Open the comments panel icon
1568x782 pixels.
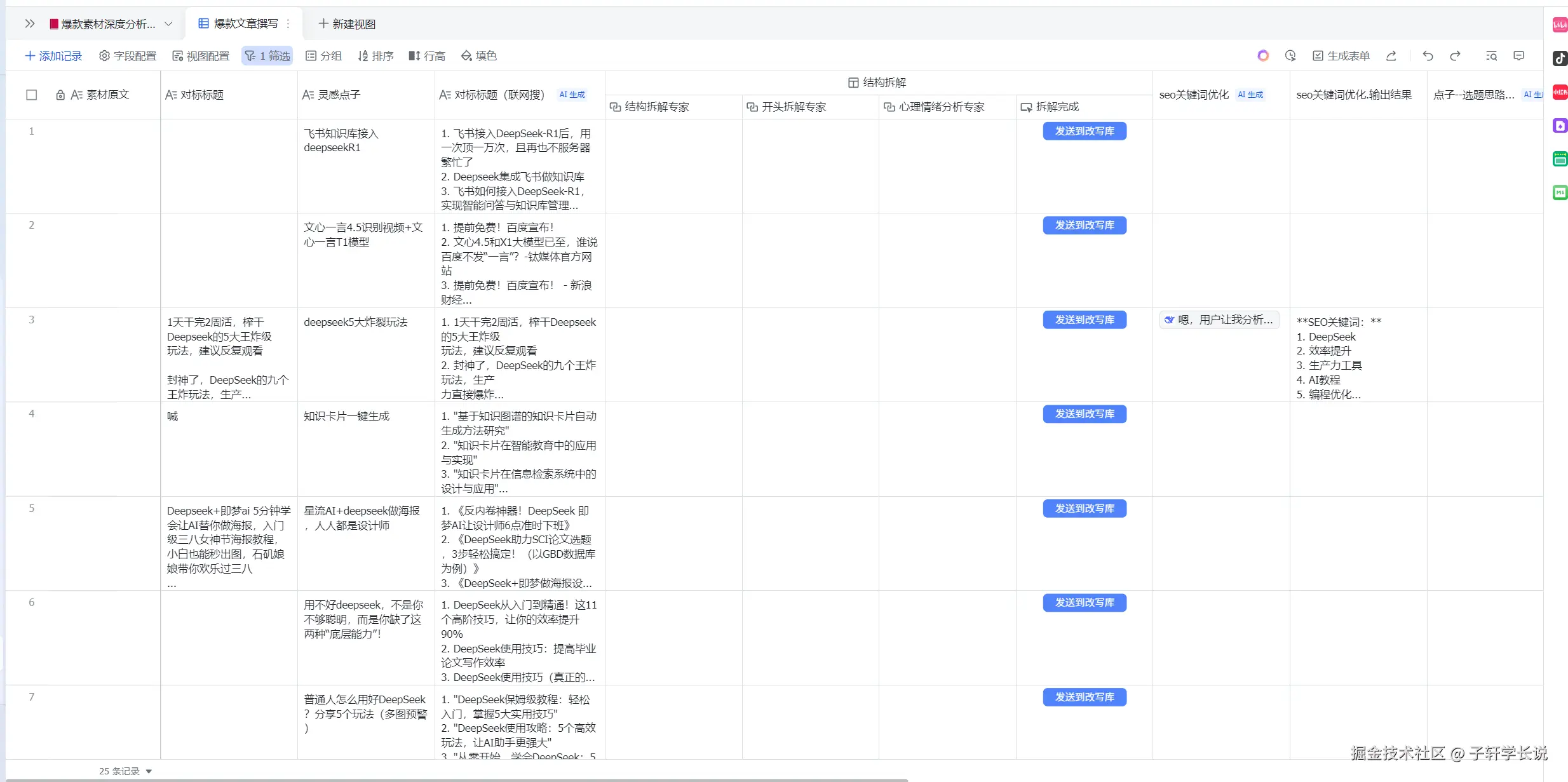1518,56
